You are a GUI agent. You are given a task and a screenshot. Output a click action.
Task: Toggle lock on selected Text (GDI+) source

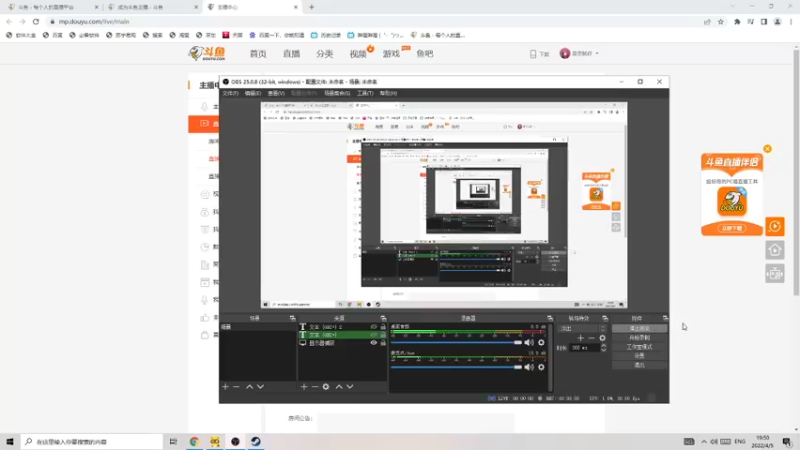pyautogui.click(x=383, y=335)
